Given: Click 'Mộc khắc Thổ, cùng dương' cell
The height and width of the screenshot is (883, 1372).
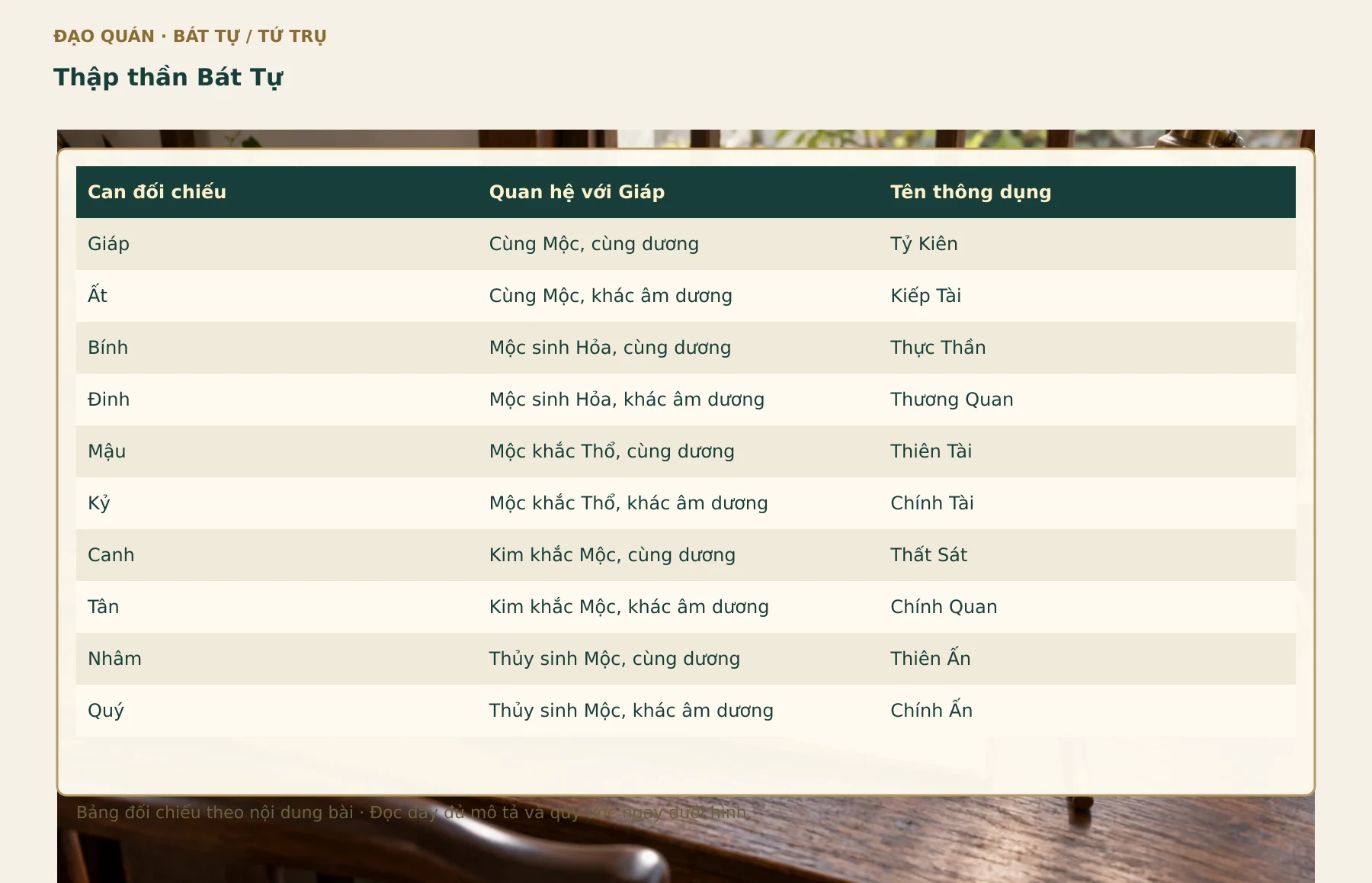Looking at the screenshot, I should [678, 451].
